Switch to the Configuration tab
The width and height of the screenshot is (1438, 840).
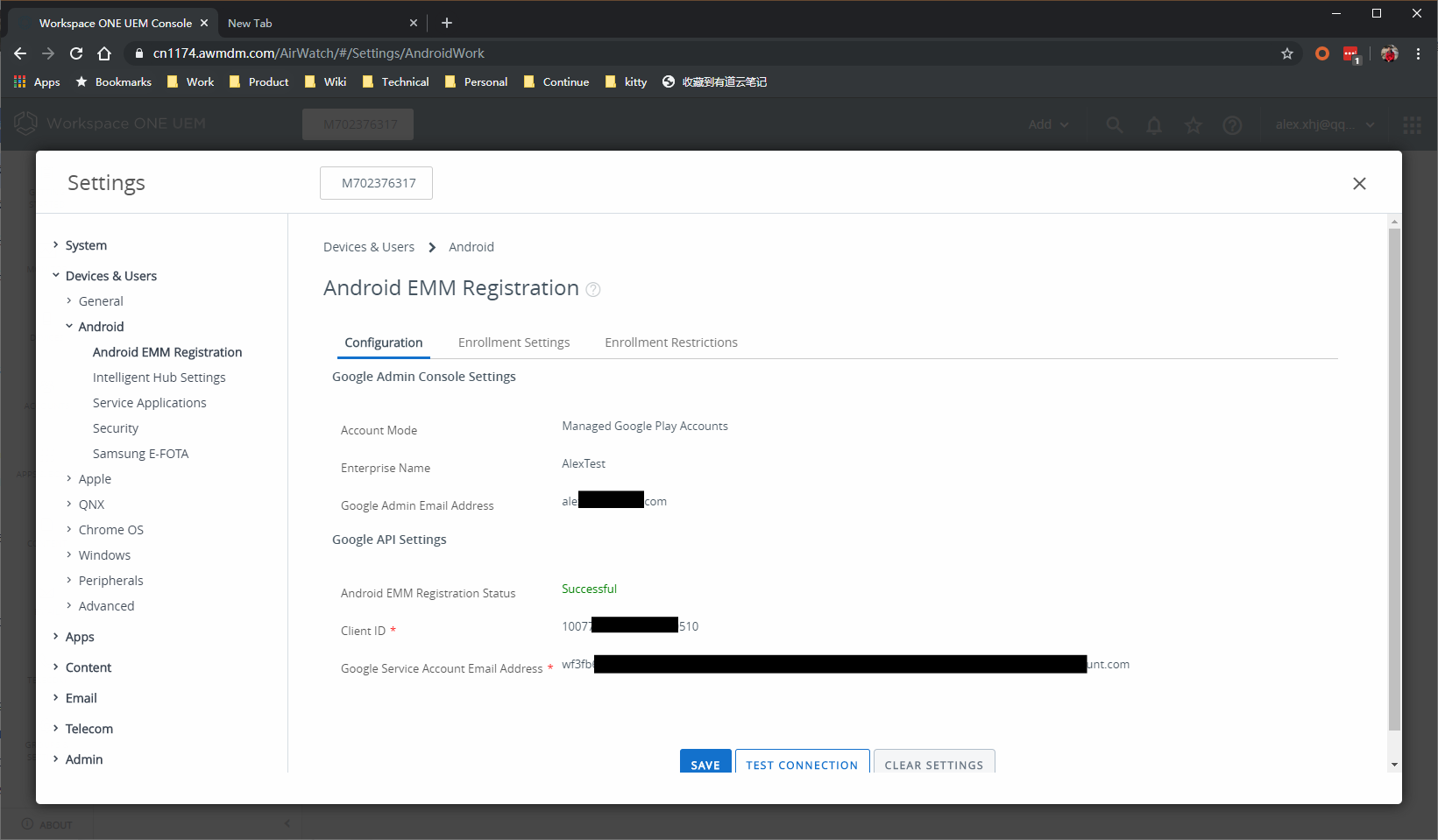[x=384, y=342]
